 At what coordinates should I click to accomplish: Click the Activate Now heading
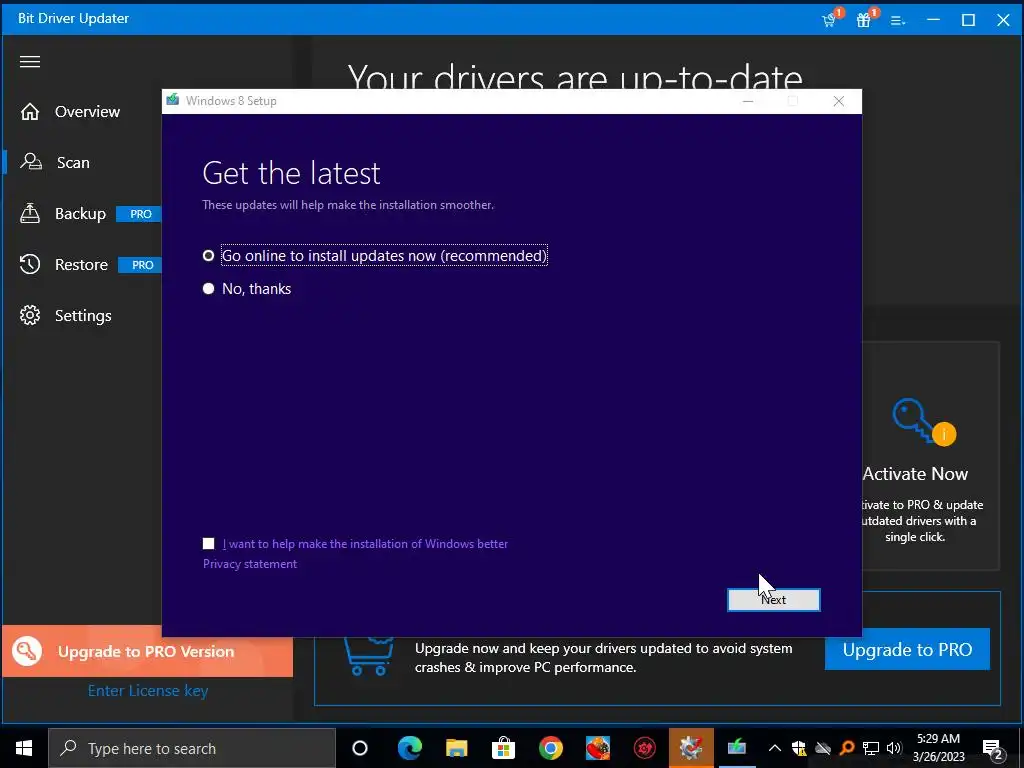[915, 473]
